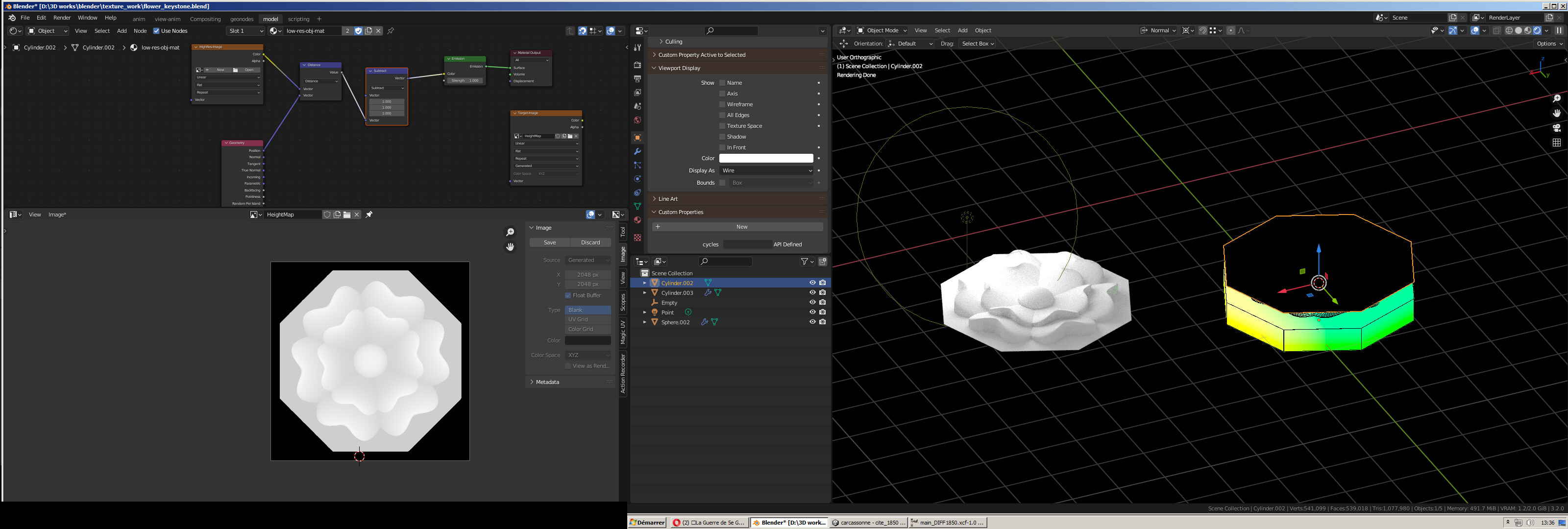Image resolution: width=1568 pixels, height=529 pixels.
Task: Open the Display As Wire dropdown
Action: coord(766,170)
